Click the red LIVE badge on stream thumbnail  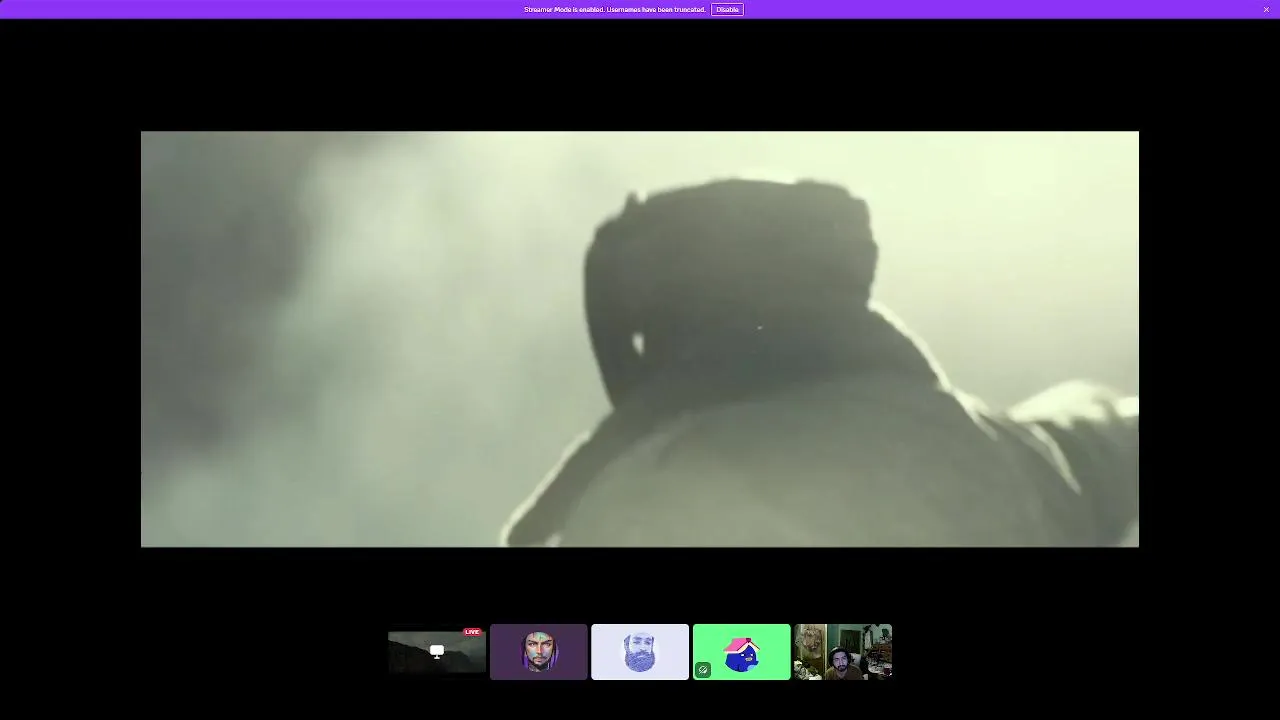pyautogui.click(x=472, y=632)
